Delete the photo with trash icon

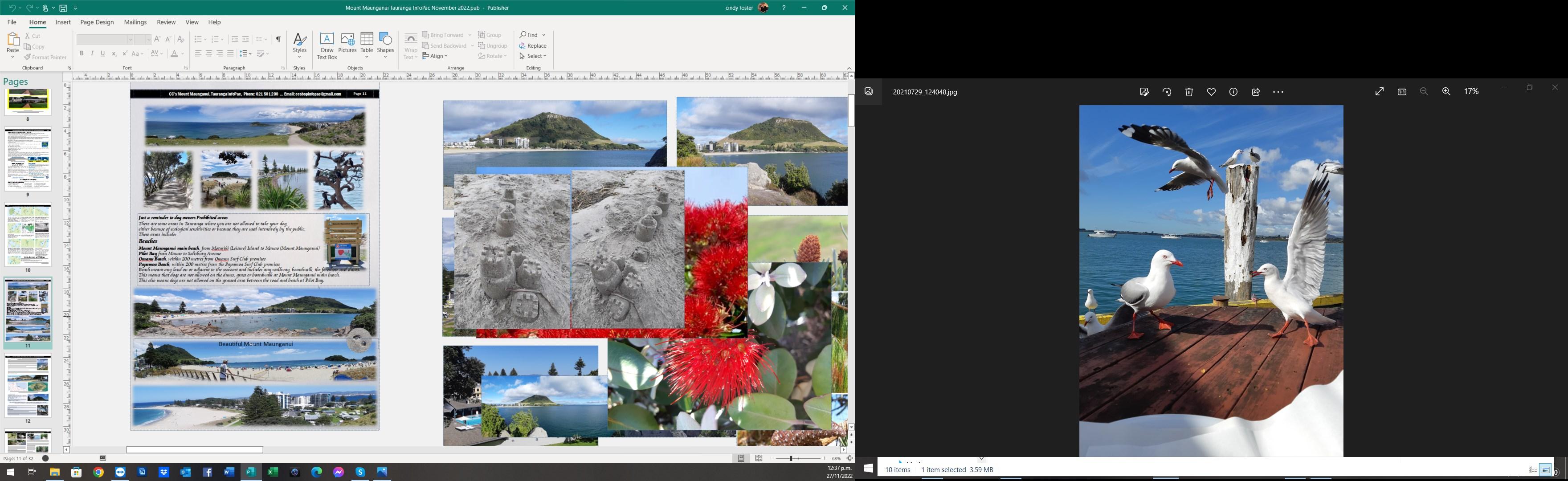pos(1189,92)
